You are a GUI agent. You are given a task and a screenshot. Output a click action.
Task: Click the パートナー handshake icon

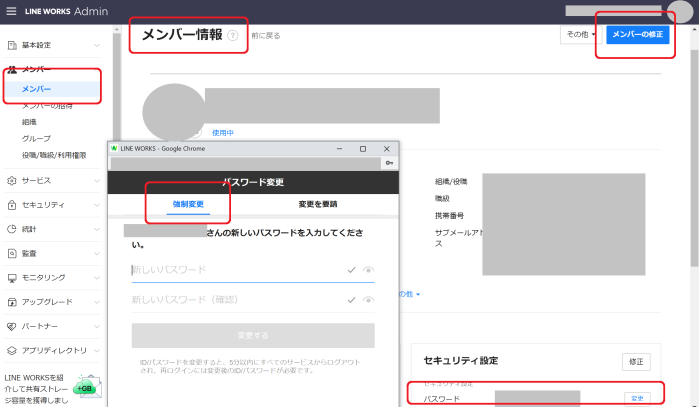point(12,326)
